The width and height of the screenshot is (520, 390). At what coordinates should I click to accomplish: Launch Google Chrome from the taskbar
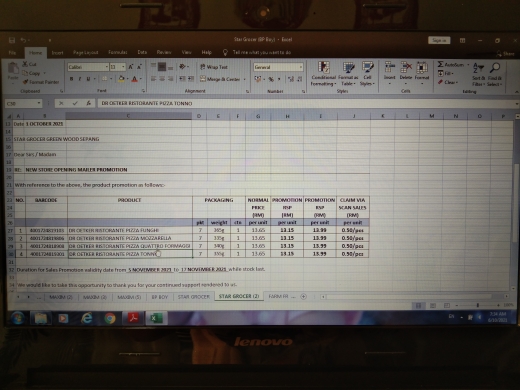pos(110,318)
